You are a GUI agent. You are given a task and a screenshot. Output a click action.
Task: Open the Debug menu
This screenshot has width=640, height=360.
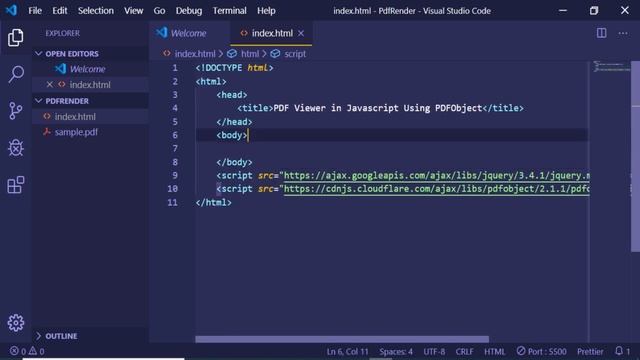(x=189, y=11)
